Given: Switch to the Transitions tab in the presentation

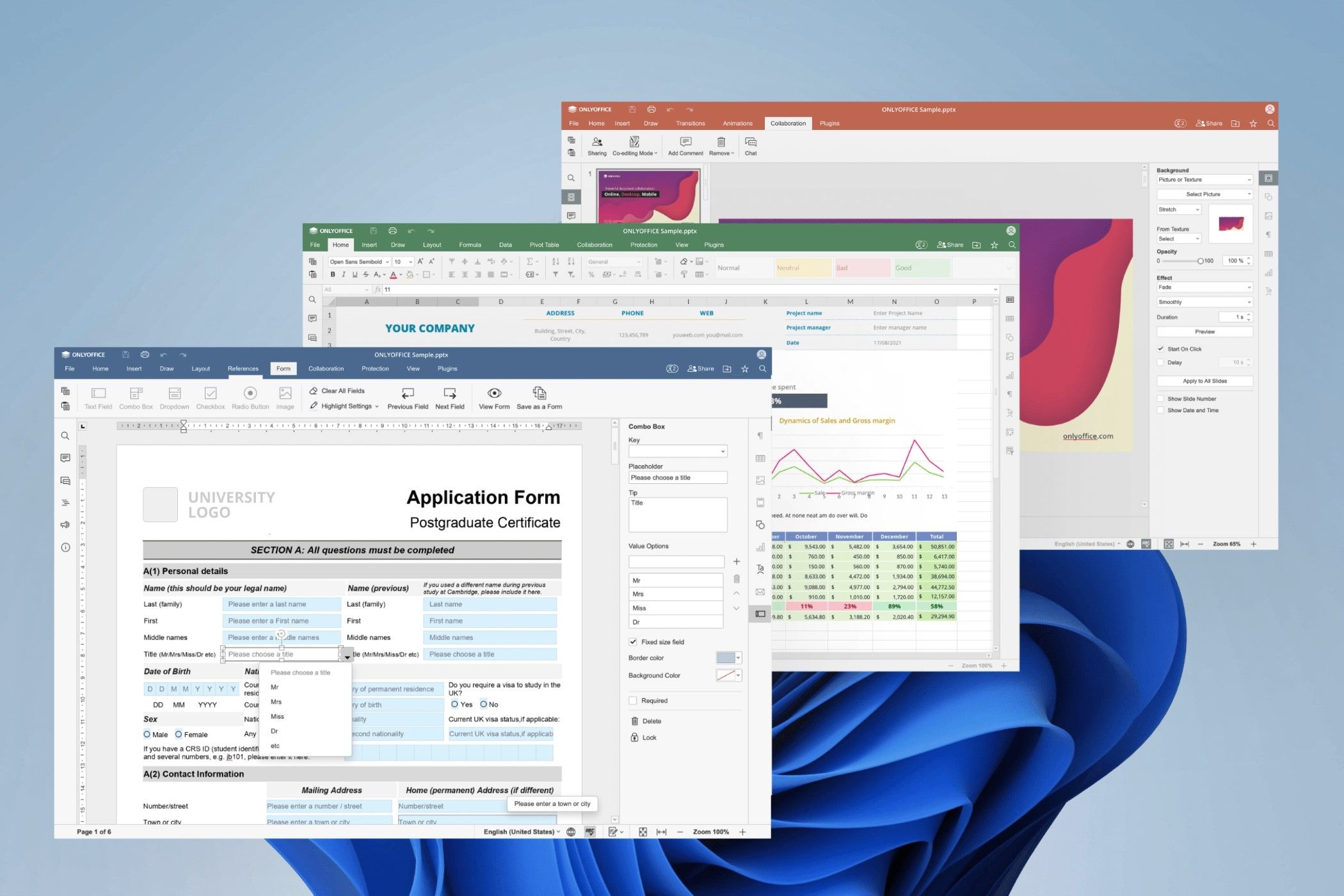Looking at the screenshot, I should click(691, 123).
